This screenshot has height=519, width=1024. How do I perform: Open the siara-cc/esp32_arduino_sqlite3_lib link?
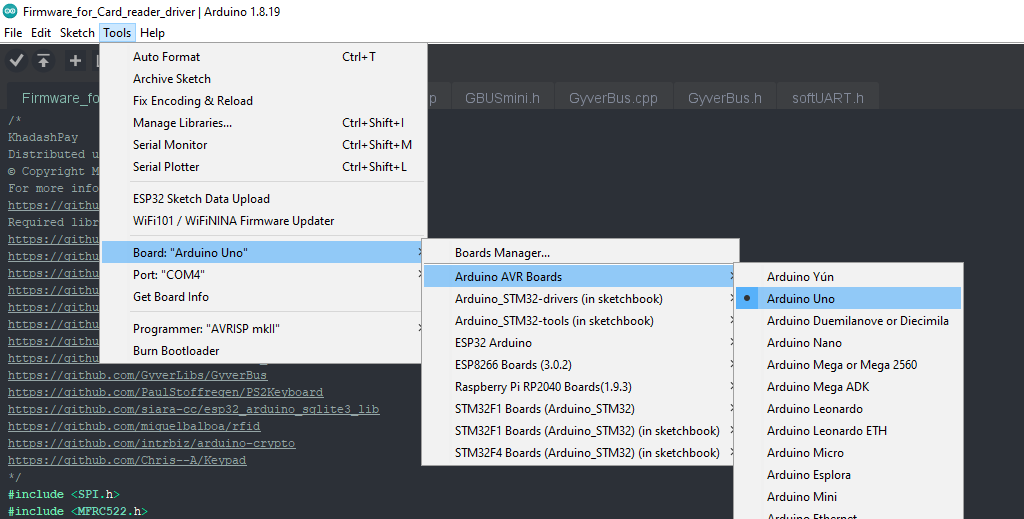point(194,409)
